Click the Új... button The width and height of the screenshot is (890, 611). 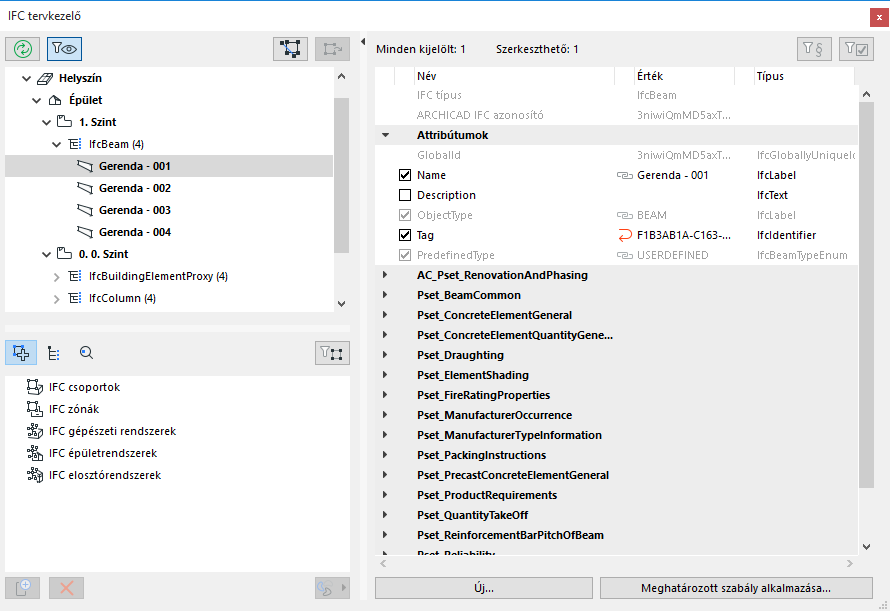(x=483, y=588)
